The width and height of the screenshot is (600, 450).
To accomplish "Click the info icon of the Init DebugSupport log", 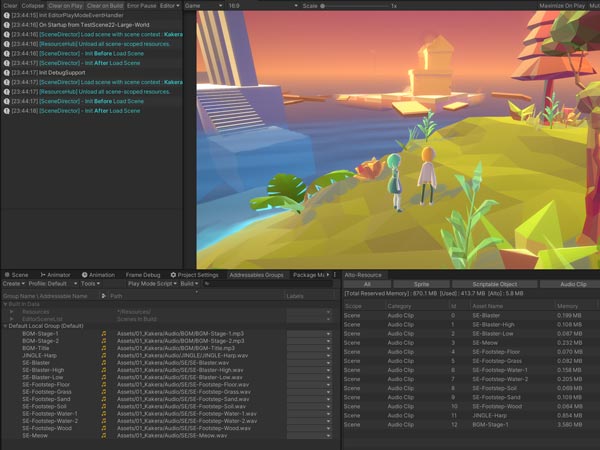I will click(6, 73).
